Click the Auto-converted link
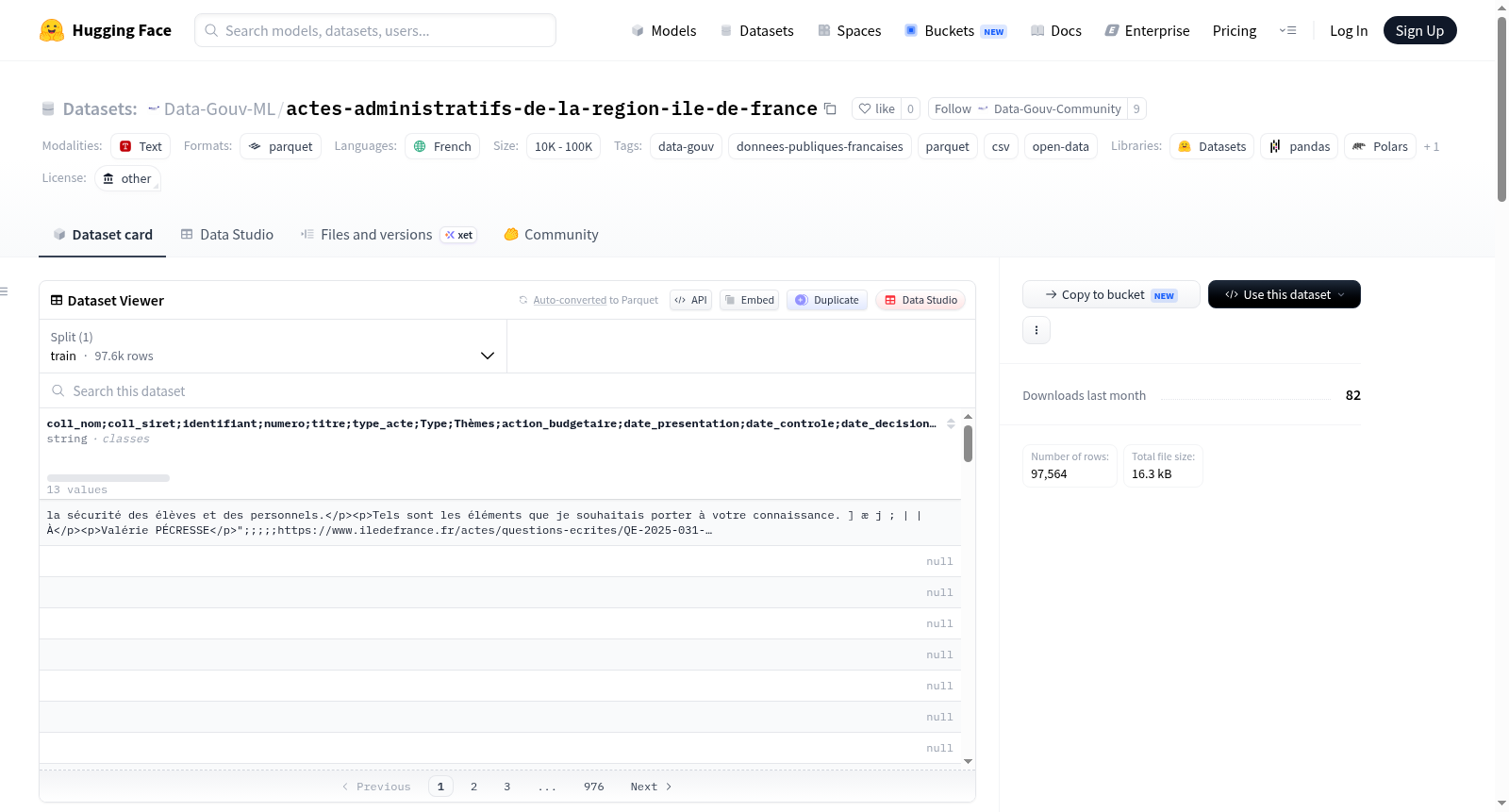Viewport: 1509px width, 812px height. click(570, 300)
